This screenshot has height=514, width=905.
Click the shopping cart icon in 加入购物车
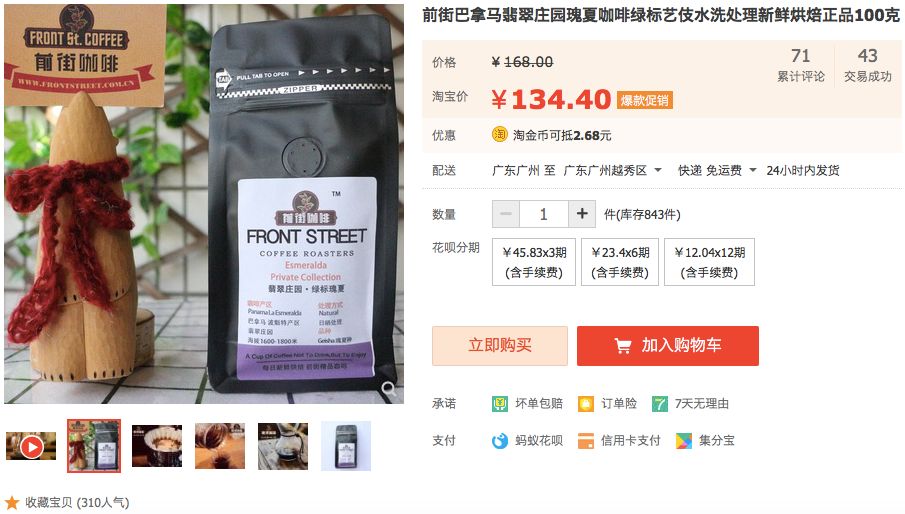click(622, 346)
